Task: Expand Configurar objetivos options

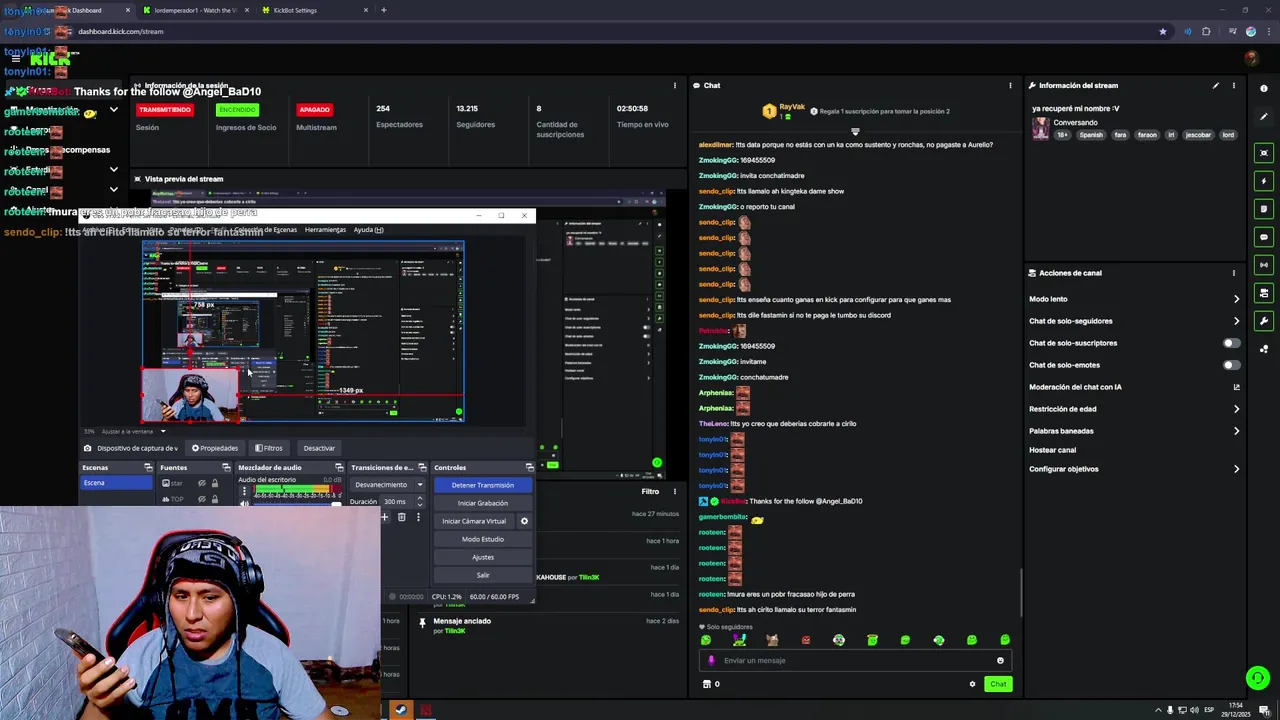Action: tap(1236, 469)
